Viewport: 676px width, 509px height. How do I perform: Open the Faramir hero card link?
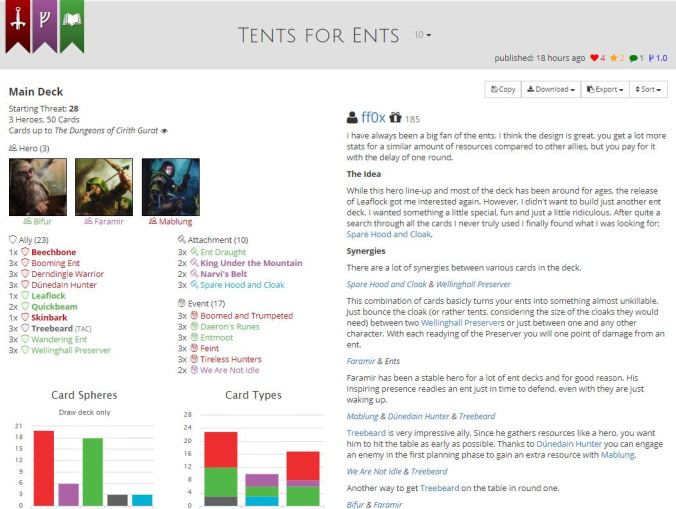[109, 221]
